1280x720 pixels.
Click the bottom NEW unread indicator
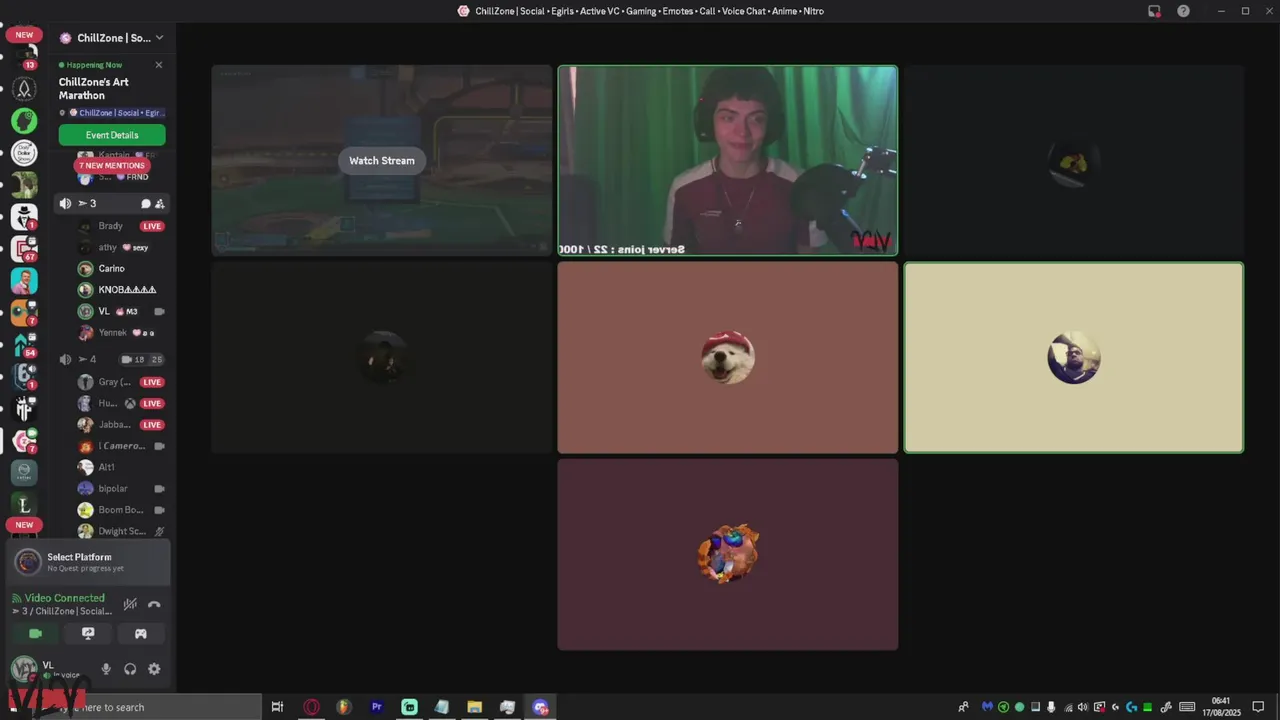click(24, 525)
